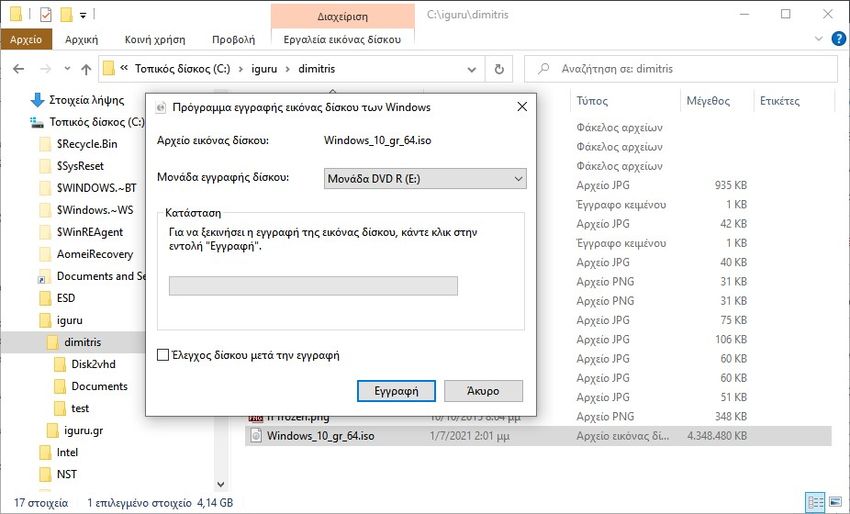
Task: Switch to the Αρχική ribbon tab
Action: (x=81, y=40)
